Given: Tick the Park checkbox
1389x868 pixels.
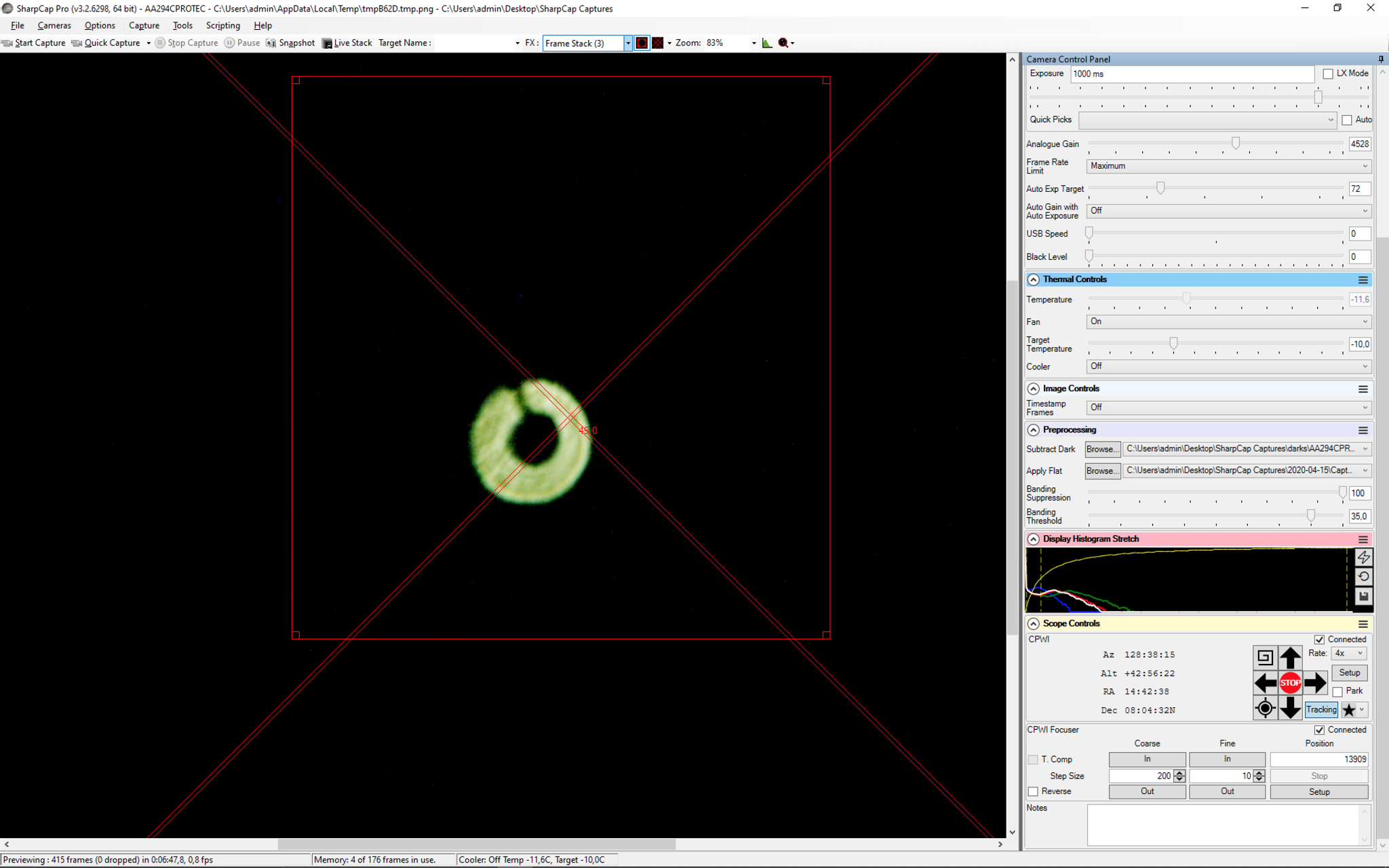Looking at the screenshot, I should tap(1337, 691).
